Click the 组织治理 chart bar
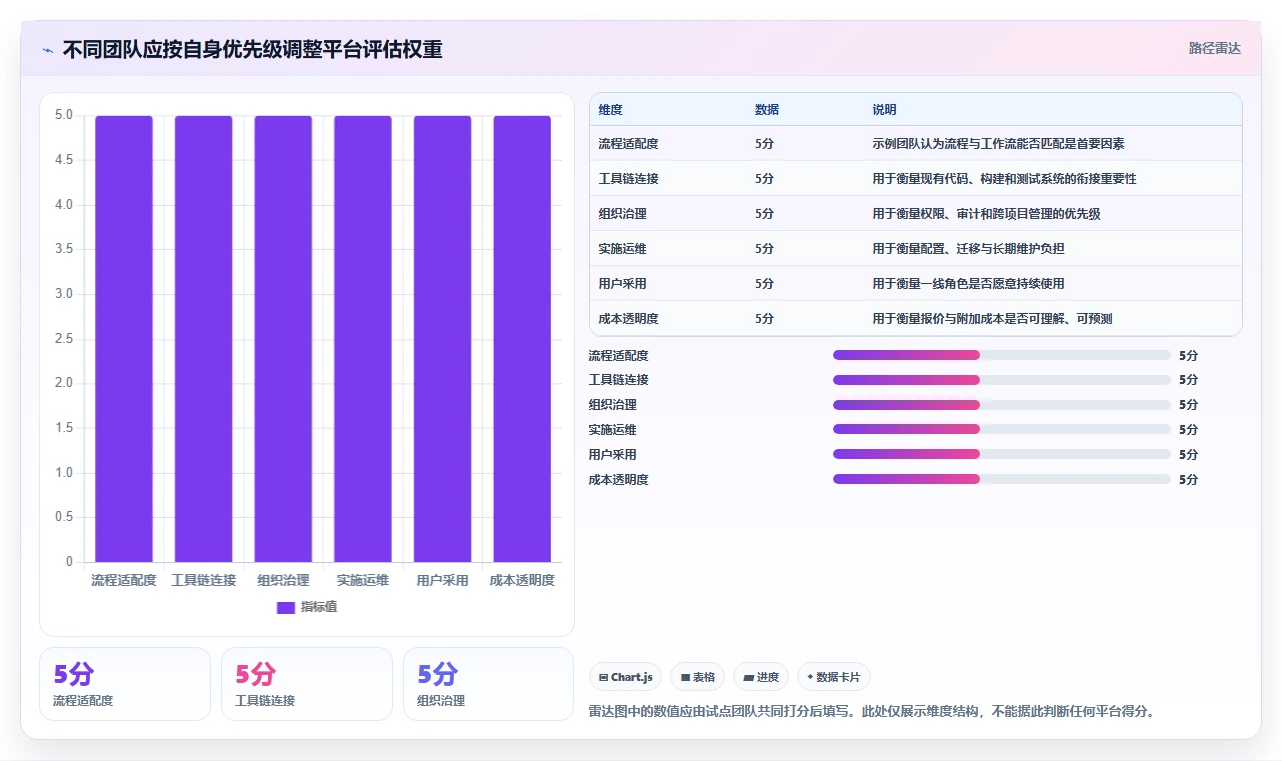This screenshot has width=1282, height=761. [283, 338]
